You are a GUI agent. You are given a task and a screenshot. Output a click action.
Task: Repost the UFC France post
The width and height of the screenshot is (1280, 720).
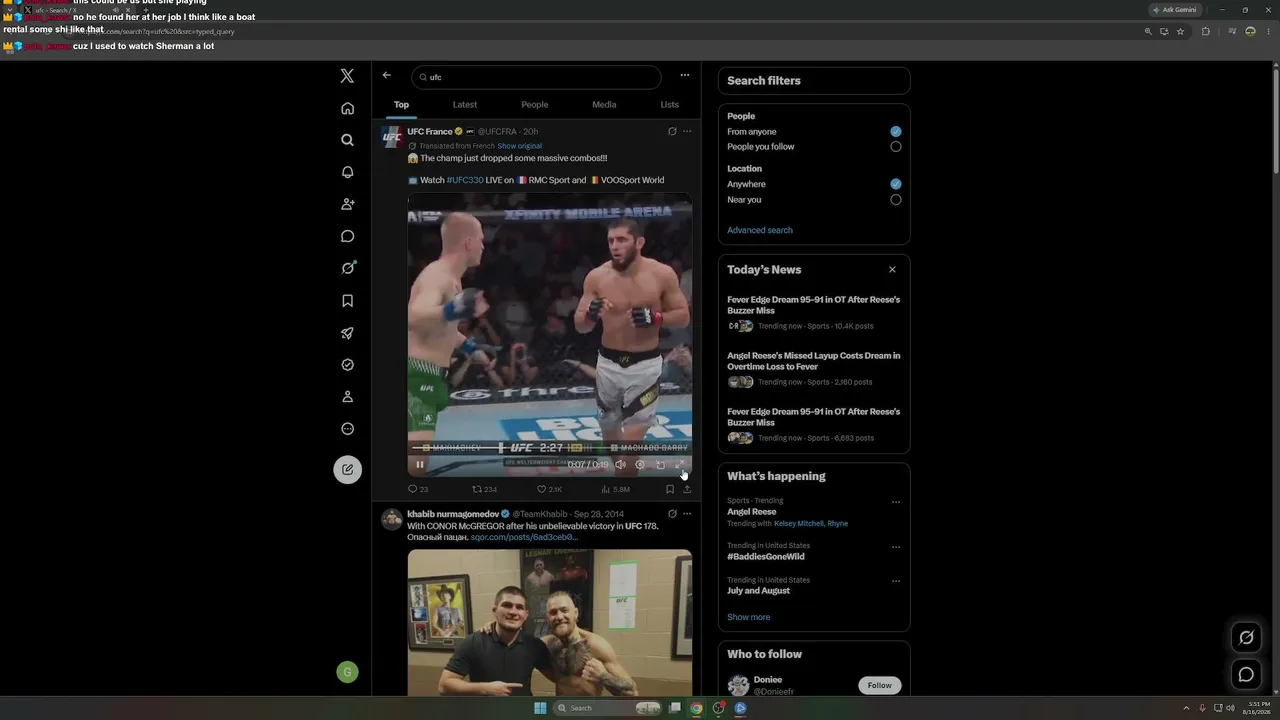point(484,489)
